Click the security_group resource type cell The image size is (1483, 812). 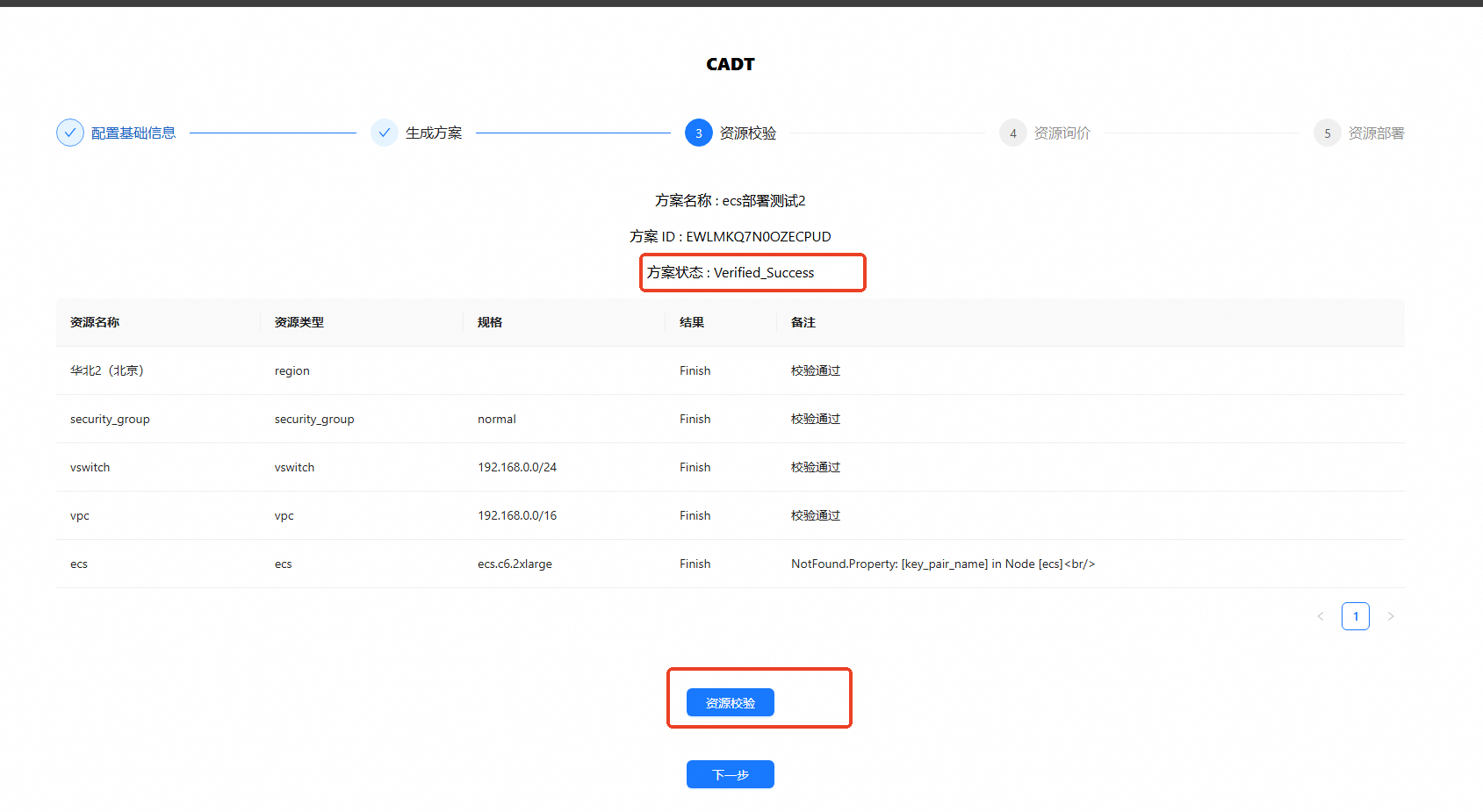(x=314, y=419)
